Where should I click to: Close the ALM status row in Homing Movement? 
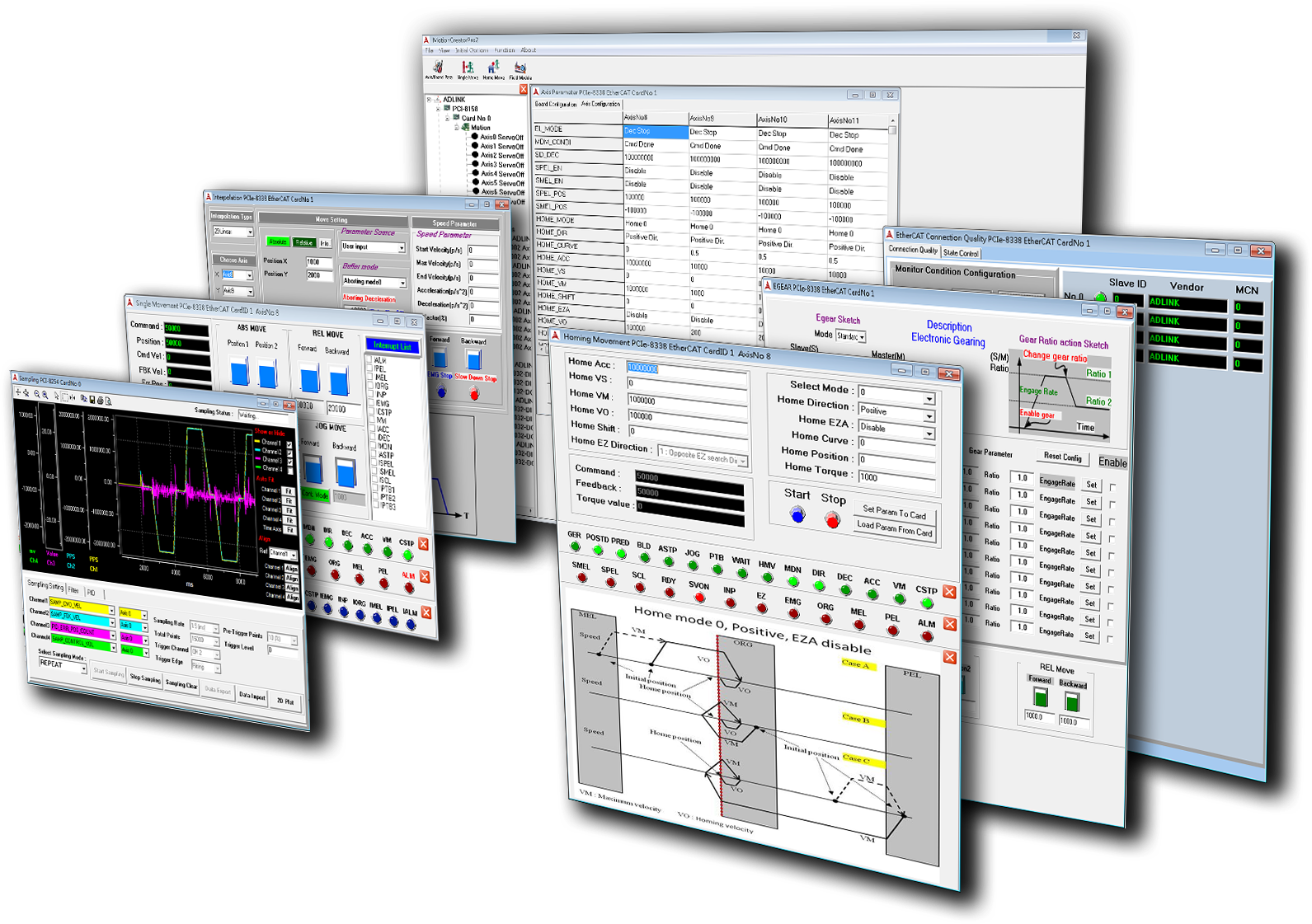950,625
